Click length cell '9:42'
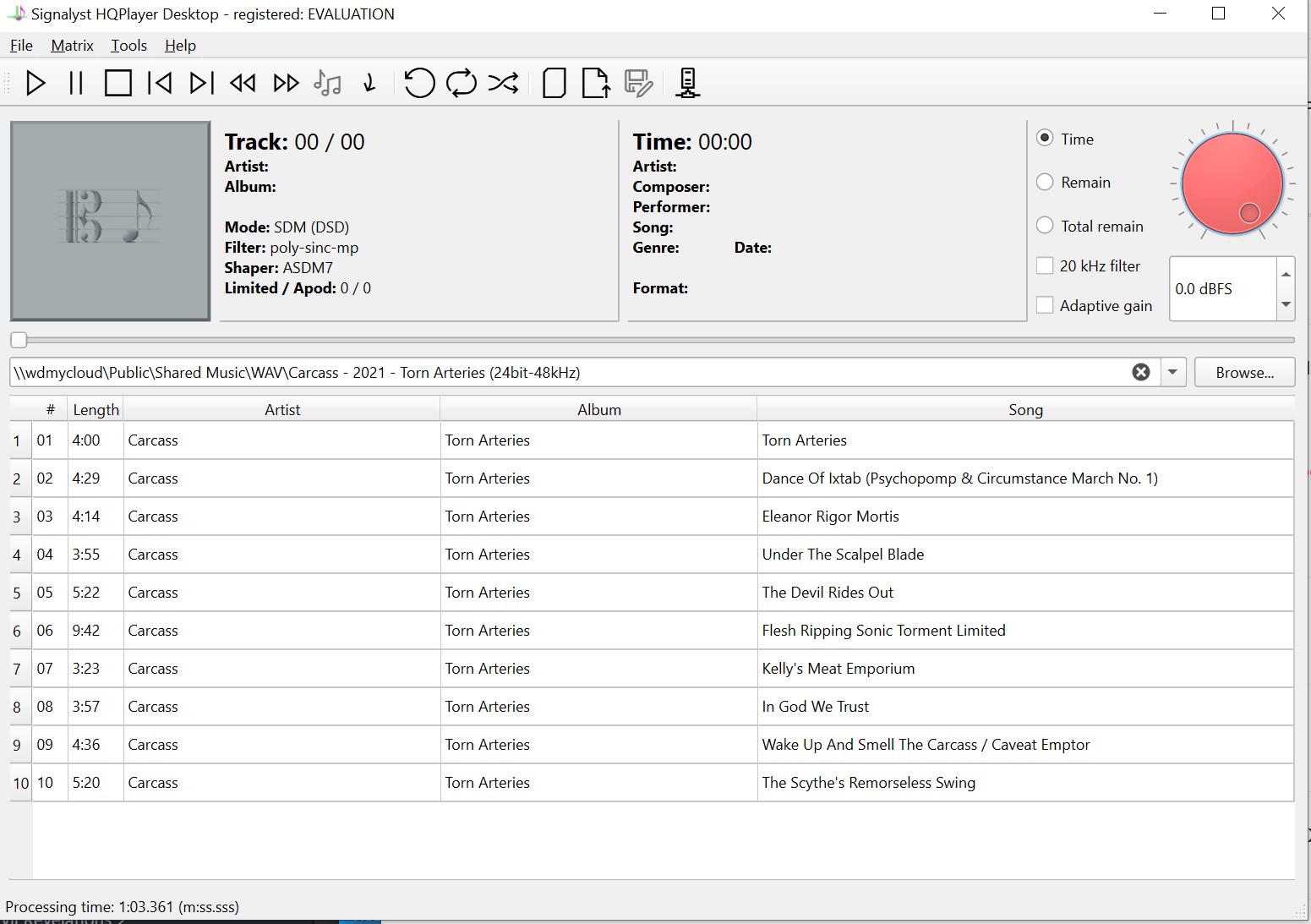 tap(96, 631)
